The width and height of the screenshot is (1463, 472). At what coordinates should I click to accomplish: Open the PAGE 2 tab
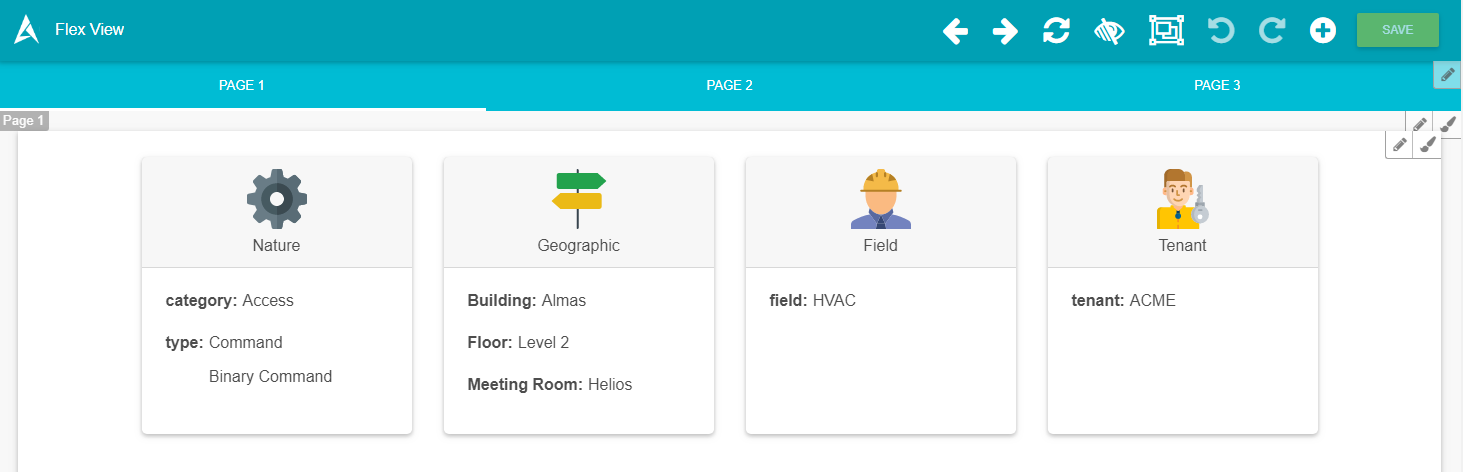[729, 86]
